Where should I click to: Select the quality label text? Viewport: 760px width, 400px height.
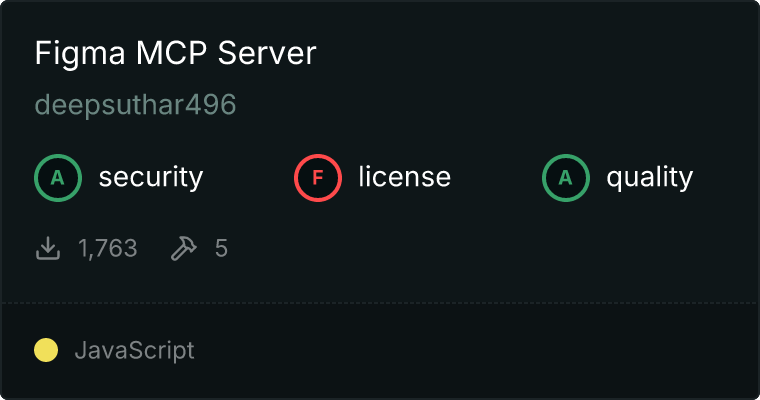pos(649,178)
